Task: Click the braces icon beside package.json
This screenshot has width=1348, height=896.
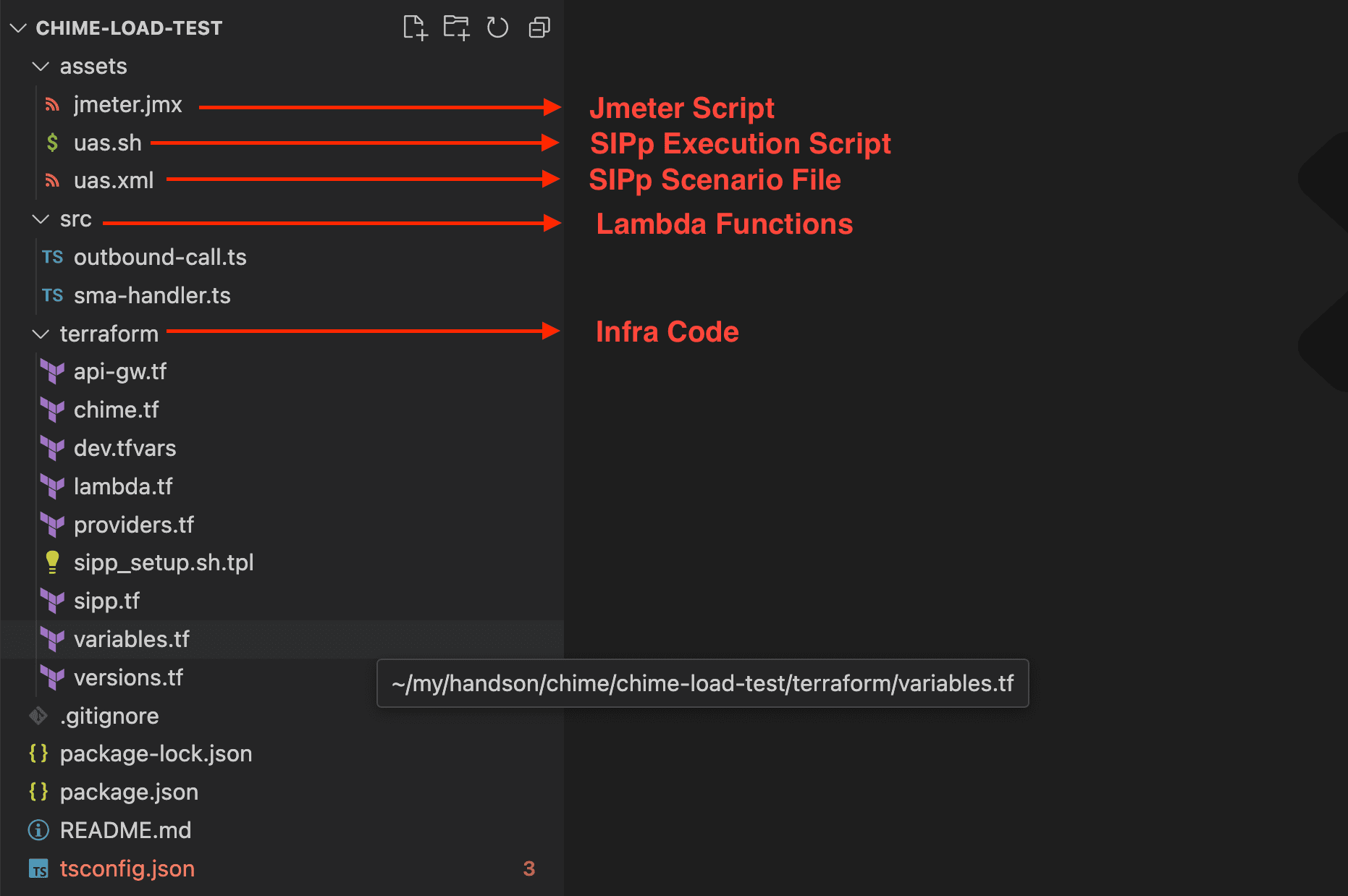Action: pyautogui.click(x=38, y=792)
